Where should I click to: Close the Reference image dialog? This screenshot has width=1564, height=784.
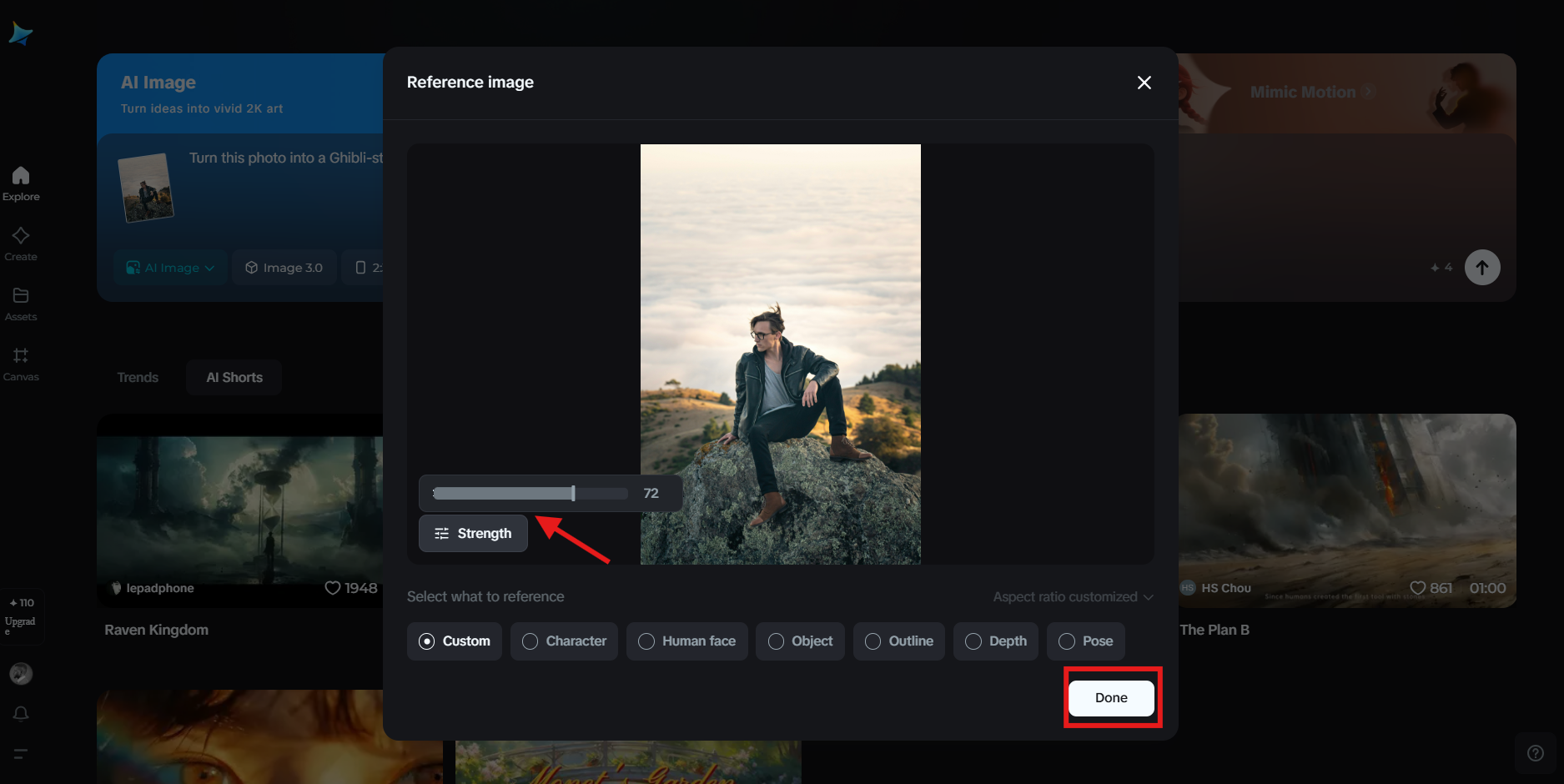pos(1144,82)
